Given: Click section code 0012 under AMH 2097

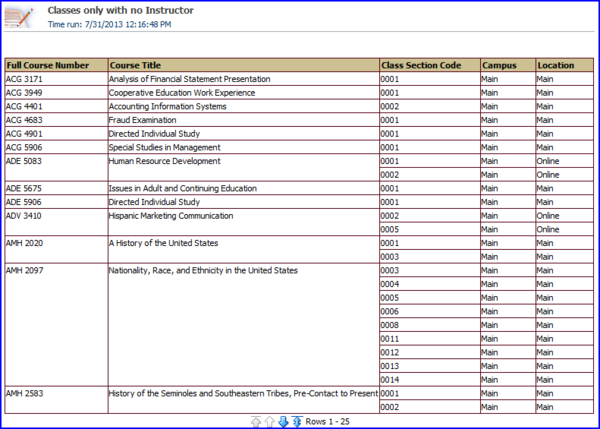Looking at the screenshot, I should click(x=430, y=352).
